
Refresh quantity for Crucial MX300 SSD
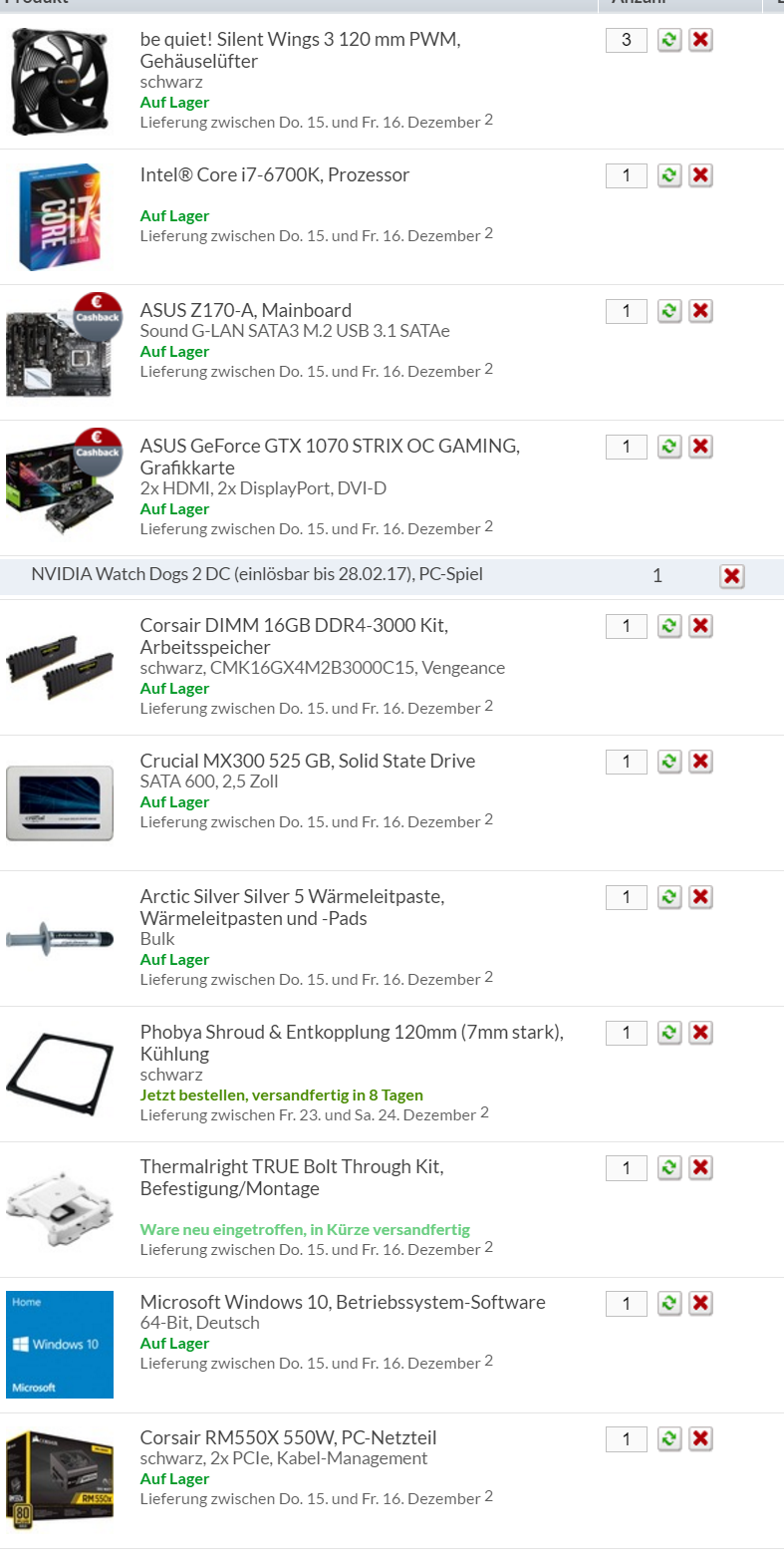click(669, 762)
